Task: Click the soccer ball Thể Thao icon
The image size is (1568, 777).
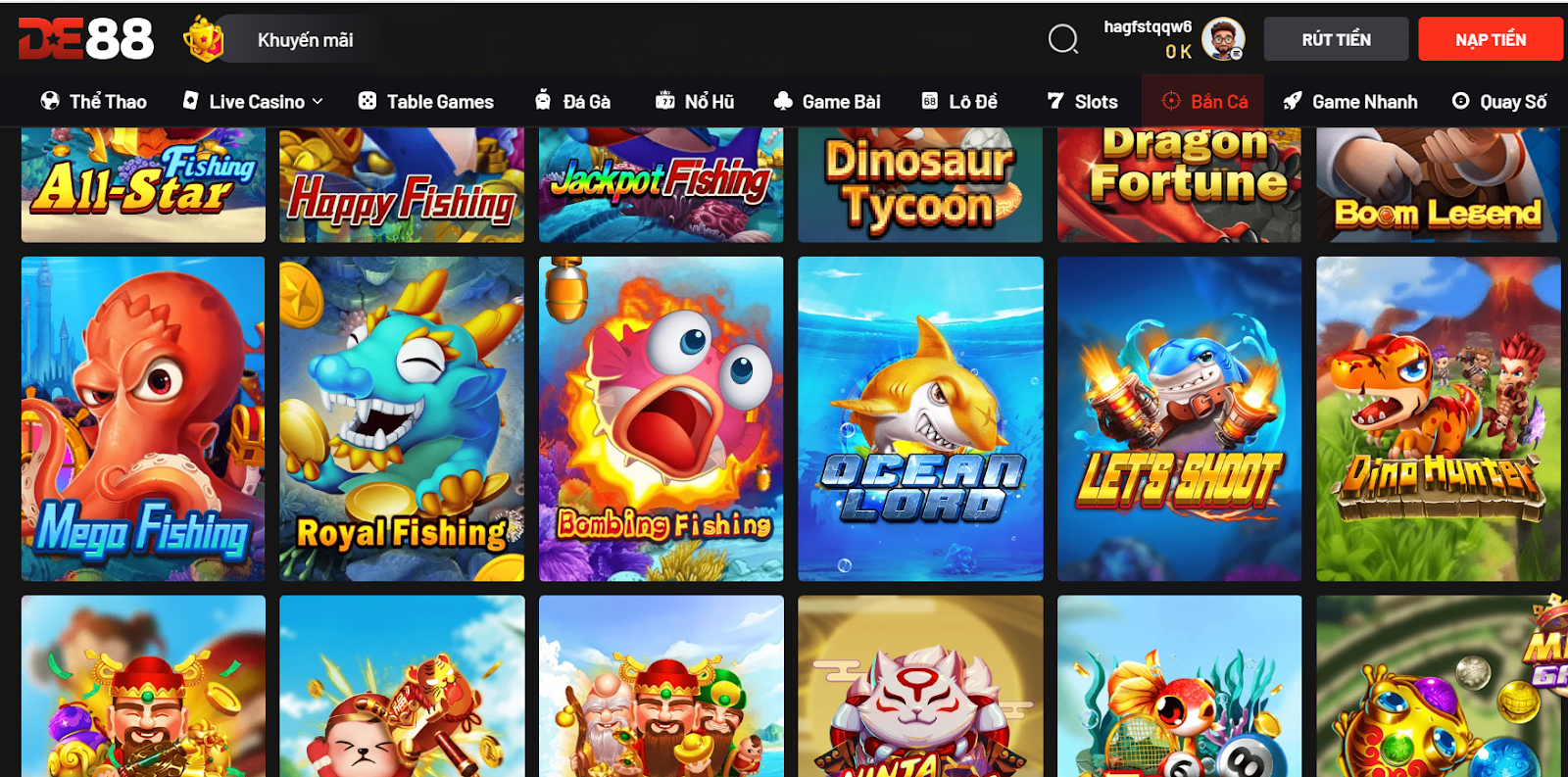Action: pyautogui.click(x=50, y=101)
